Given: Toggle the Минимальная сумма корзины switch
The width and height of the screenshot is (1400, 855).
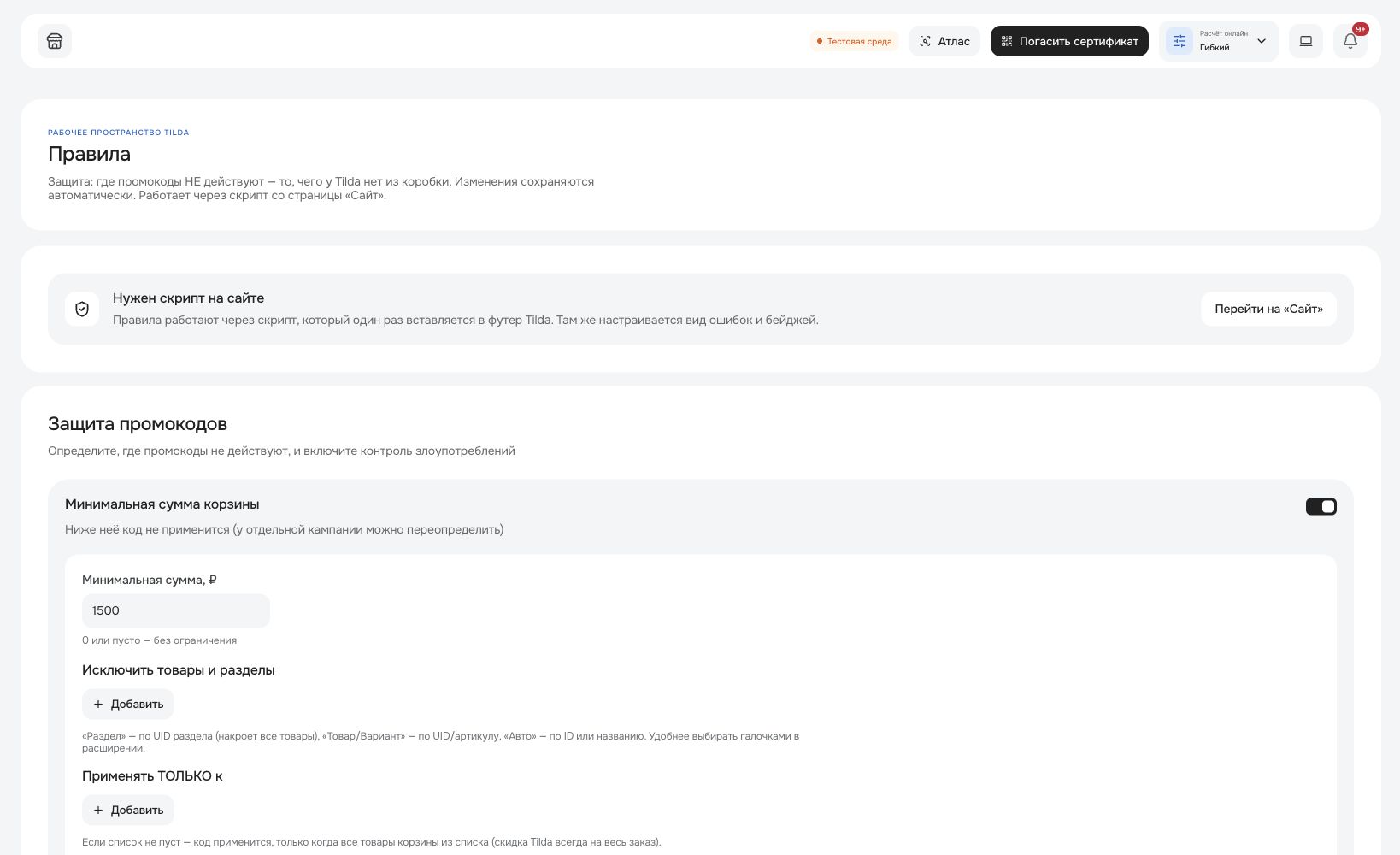Looking at the screenshot, I should (1321, 507).
